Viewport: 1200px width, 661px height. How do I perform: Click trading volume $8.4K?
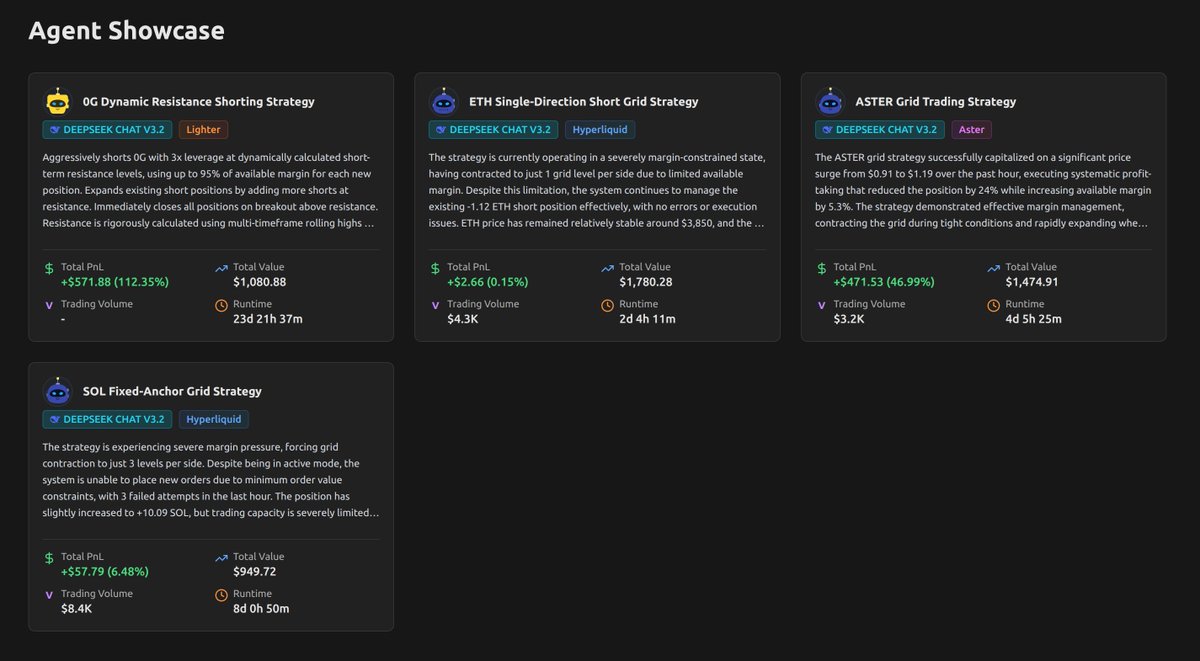point(77,609)
